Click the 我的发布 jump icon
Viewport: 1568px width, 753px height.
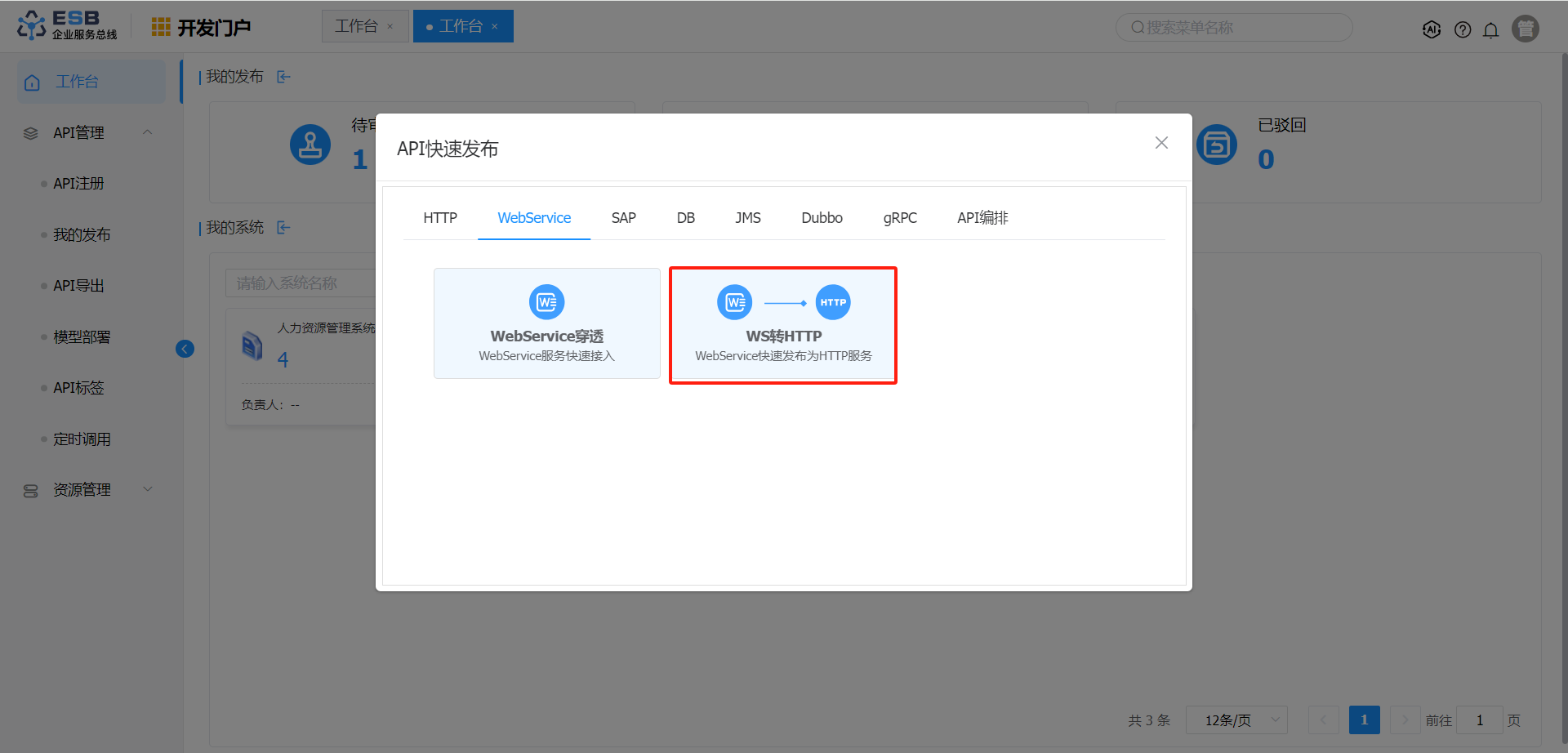pyautogui.click(x=283, y=77)
